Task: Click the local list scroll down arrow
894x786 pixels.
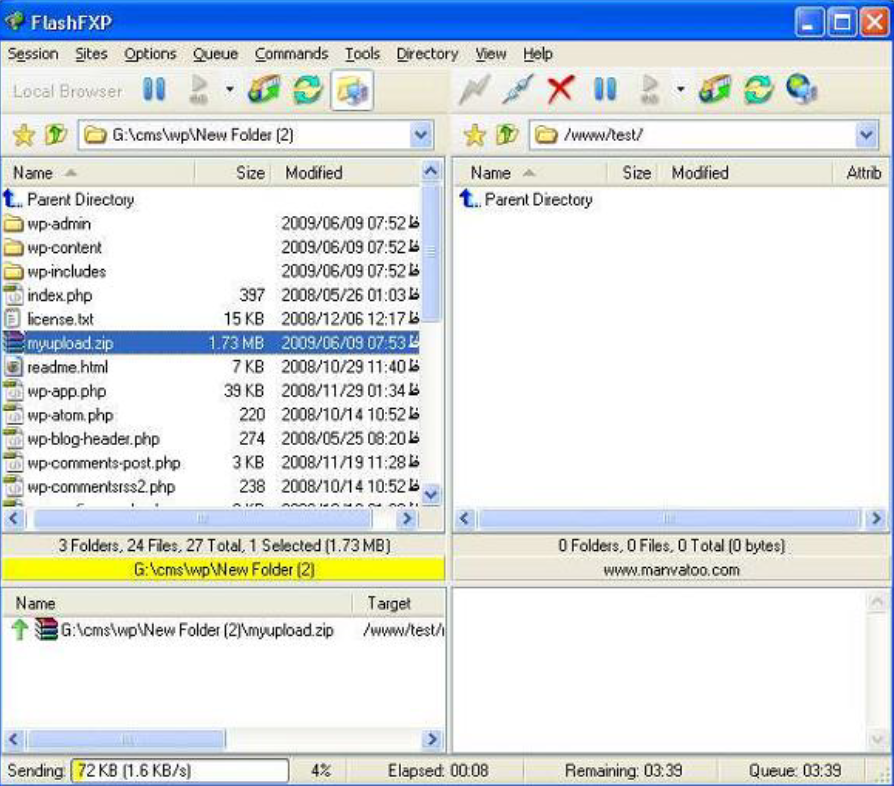Action: pos(431,494)
